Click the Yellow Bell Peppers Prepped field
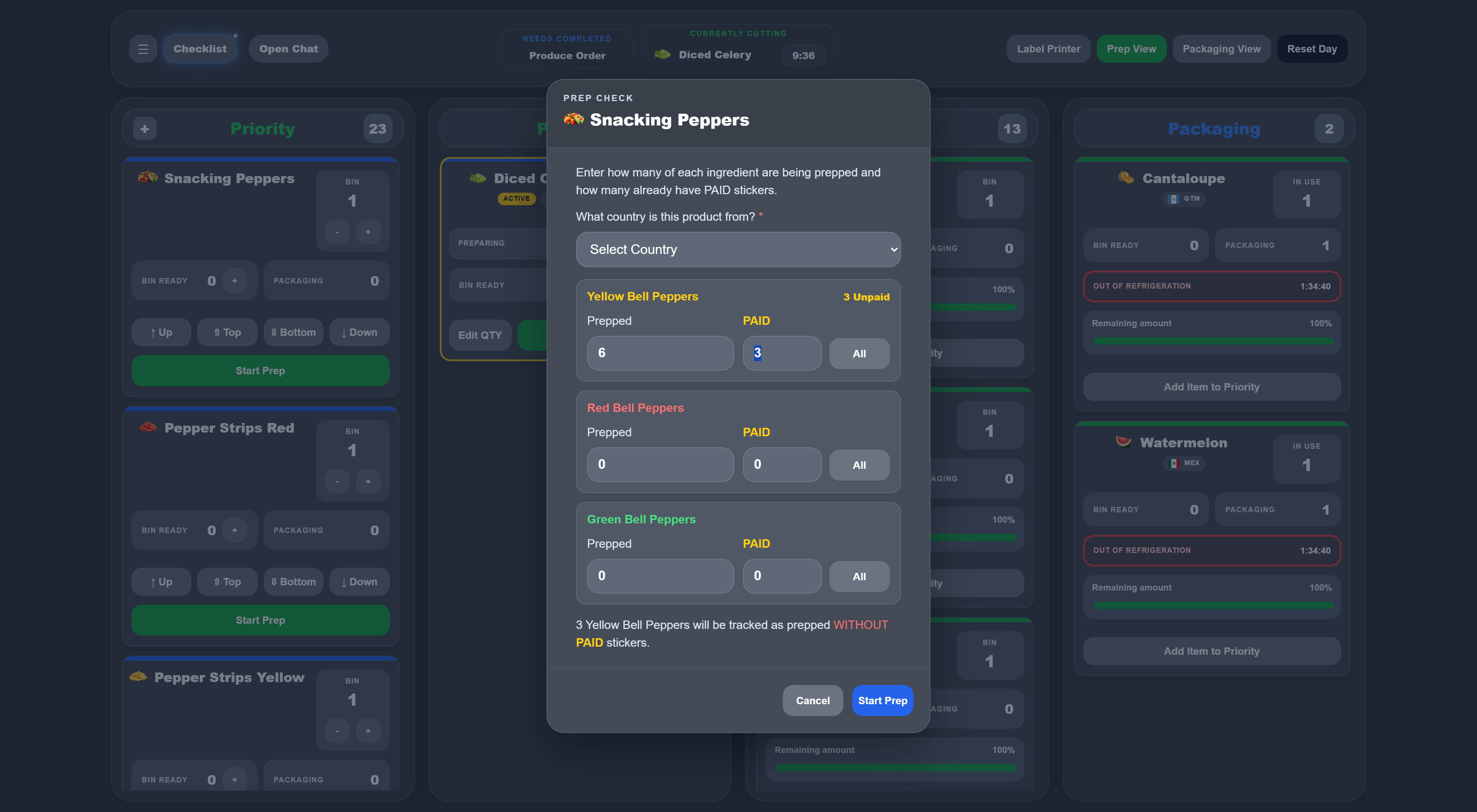The height and width of the screenshot is (812, 1477). tap(660, 353)
